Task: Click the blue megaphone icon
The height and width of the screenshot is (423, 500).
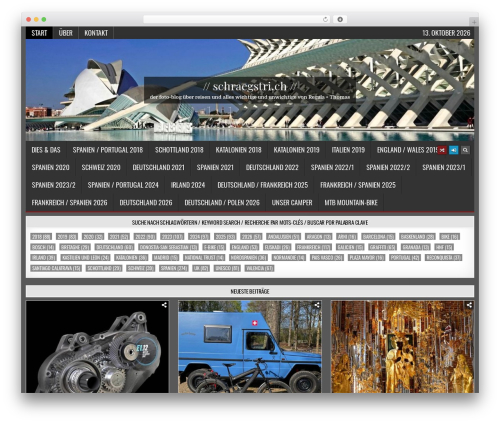Action: point(454,150)
